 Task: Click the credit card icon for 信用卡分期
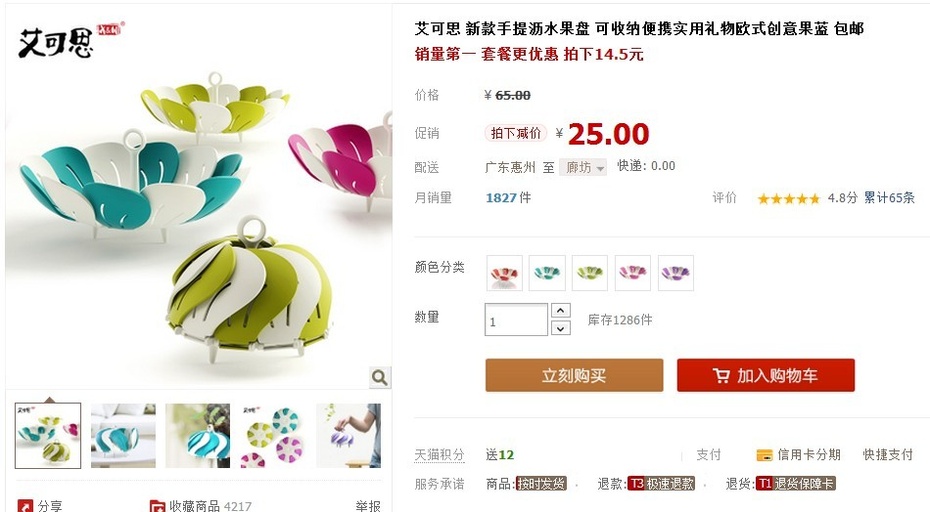764,455
